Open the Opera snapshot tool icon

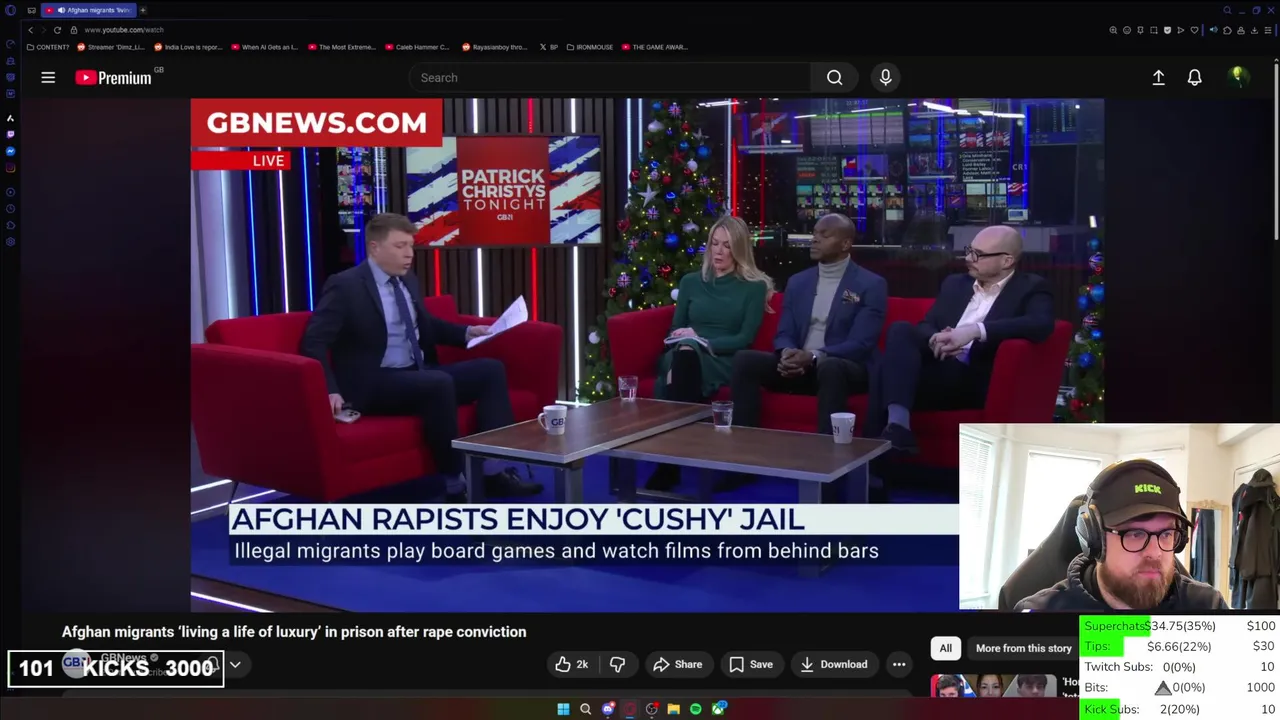pos(1153,30)
